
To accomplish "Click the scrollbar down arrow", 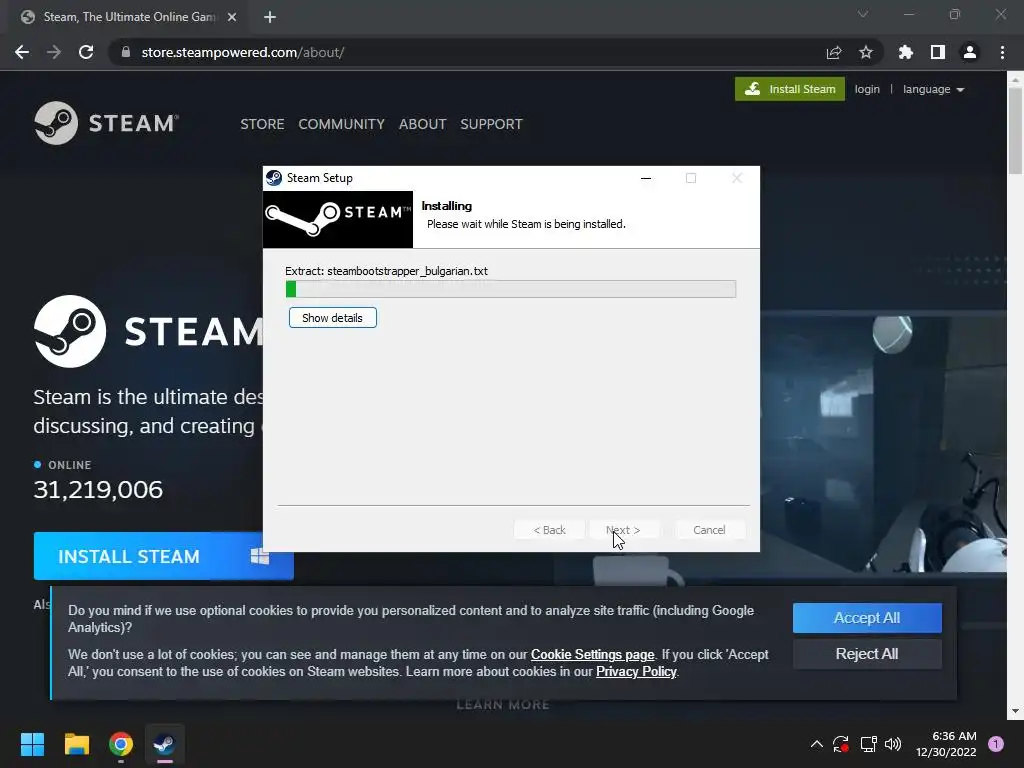I will 1015,711.
